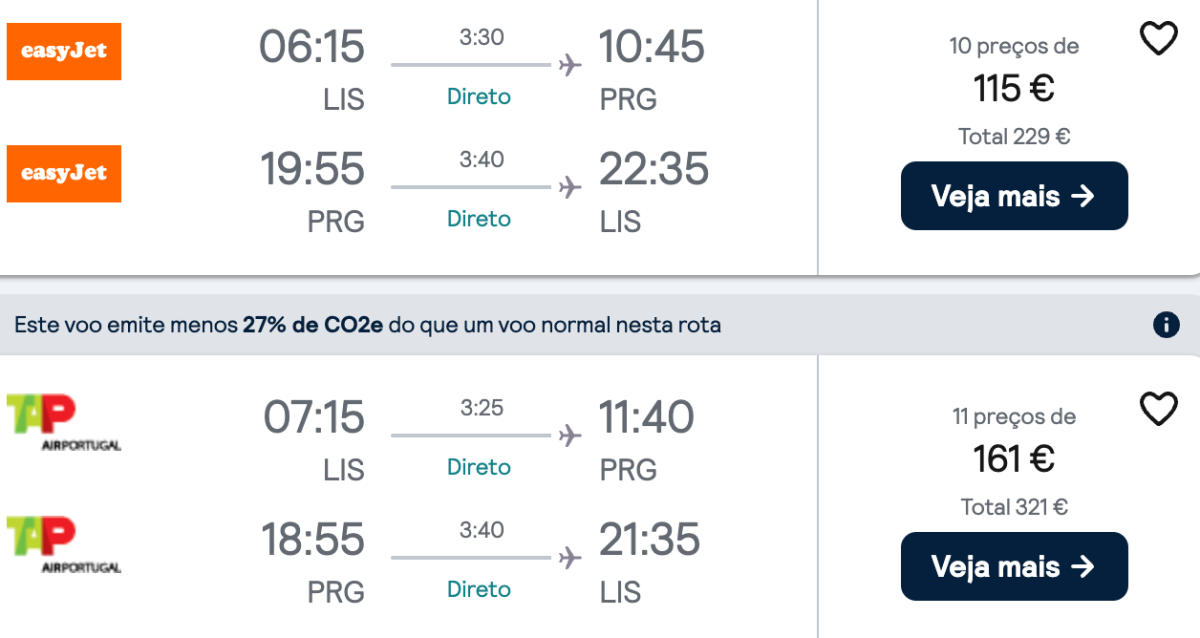Image resolution: width=1200 pixels, height=638 pixels.
Task: Click the Total 321 € text
Action: (x=1014, y=507)
